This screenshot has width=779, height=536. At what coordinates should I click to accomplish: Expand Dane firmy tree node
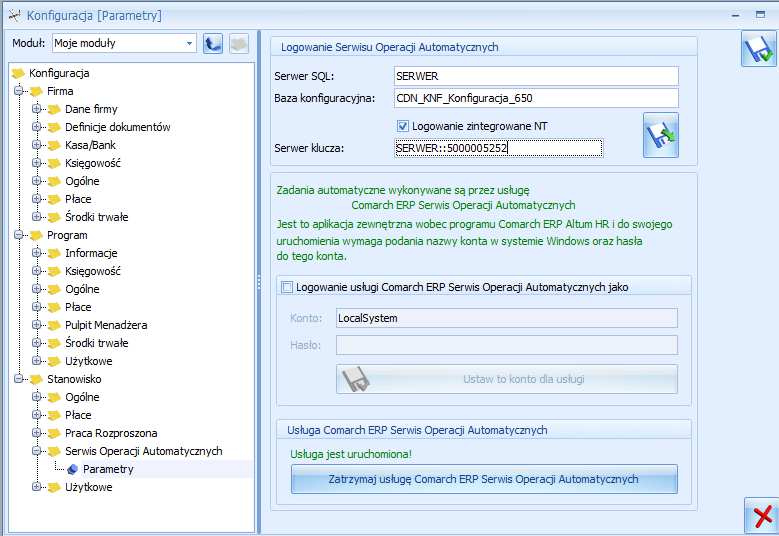coord(36,109)
